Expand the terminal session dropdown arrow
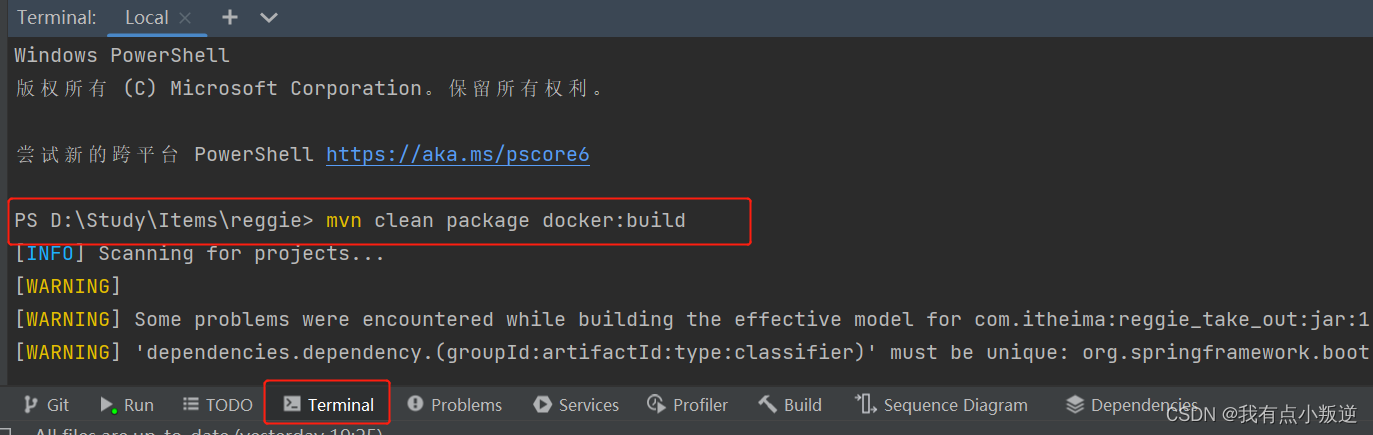The width and height of the screenshot is (1373, 435). pos(268,17)
